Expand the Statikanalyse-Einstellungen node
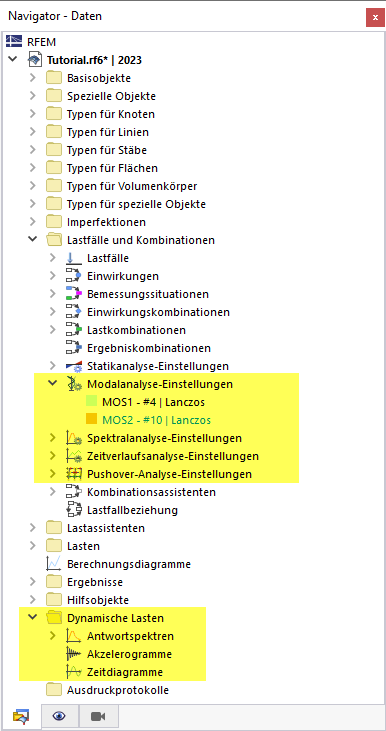The width and height of the screenshot is (386, 731). (x=53, y=366)
